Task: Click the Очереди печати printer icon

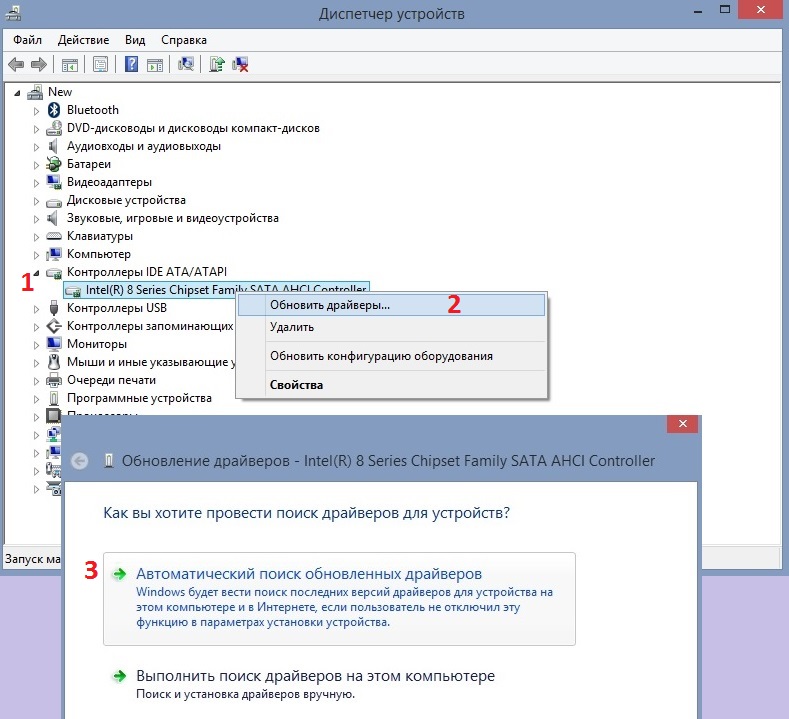Action: click(x=54, y=380)
